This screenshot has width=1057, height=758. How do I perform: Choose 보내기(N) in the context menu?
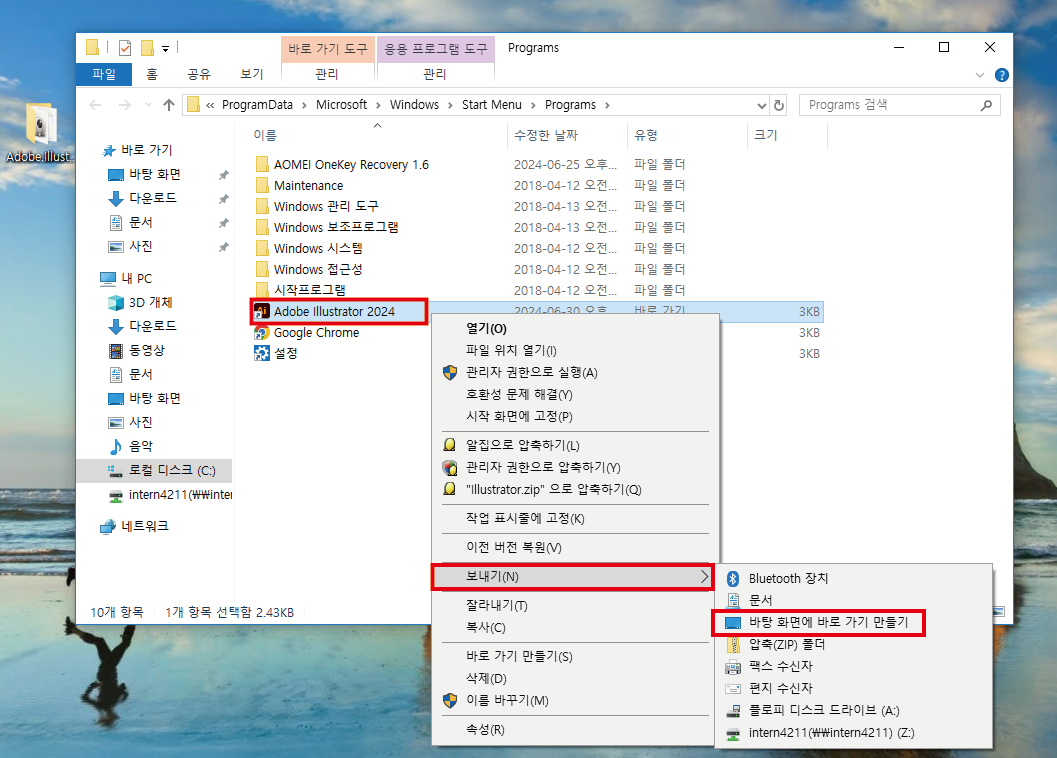tap(574, 577)
